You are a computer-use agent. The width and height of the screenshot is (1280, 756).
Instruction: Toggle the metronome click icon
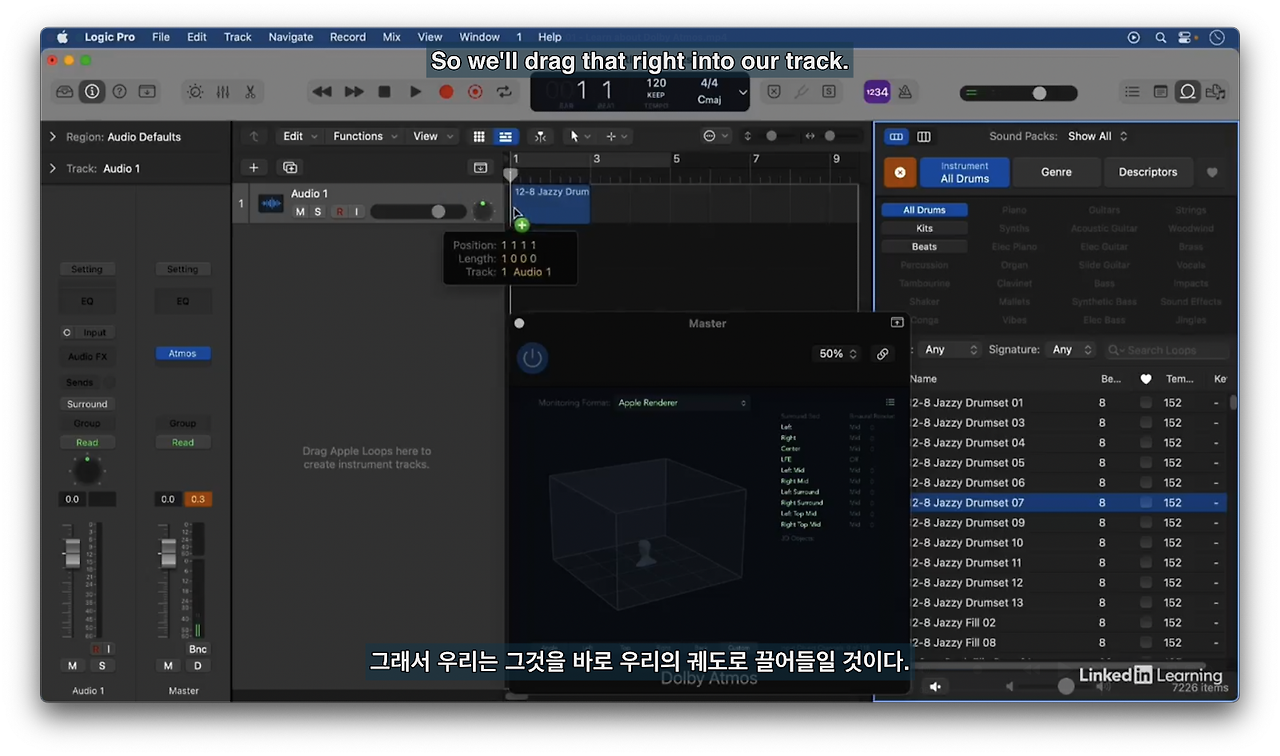[905, 92]
